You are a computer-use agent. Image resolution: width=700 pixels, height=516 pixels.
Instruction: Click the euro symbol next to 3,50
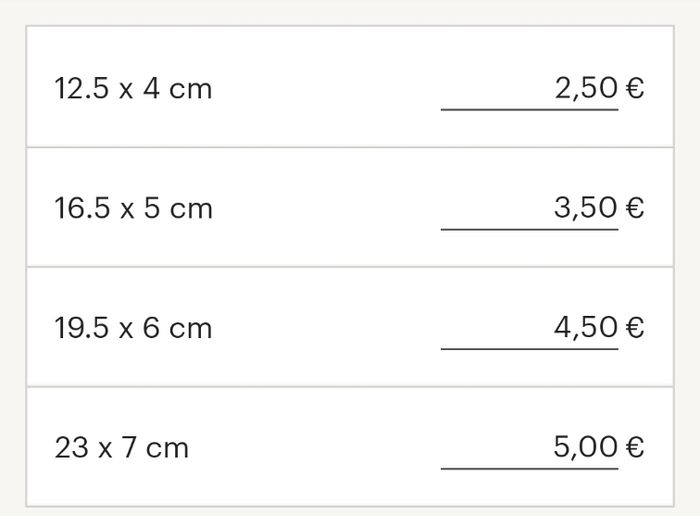634,208
